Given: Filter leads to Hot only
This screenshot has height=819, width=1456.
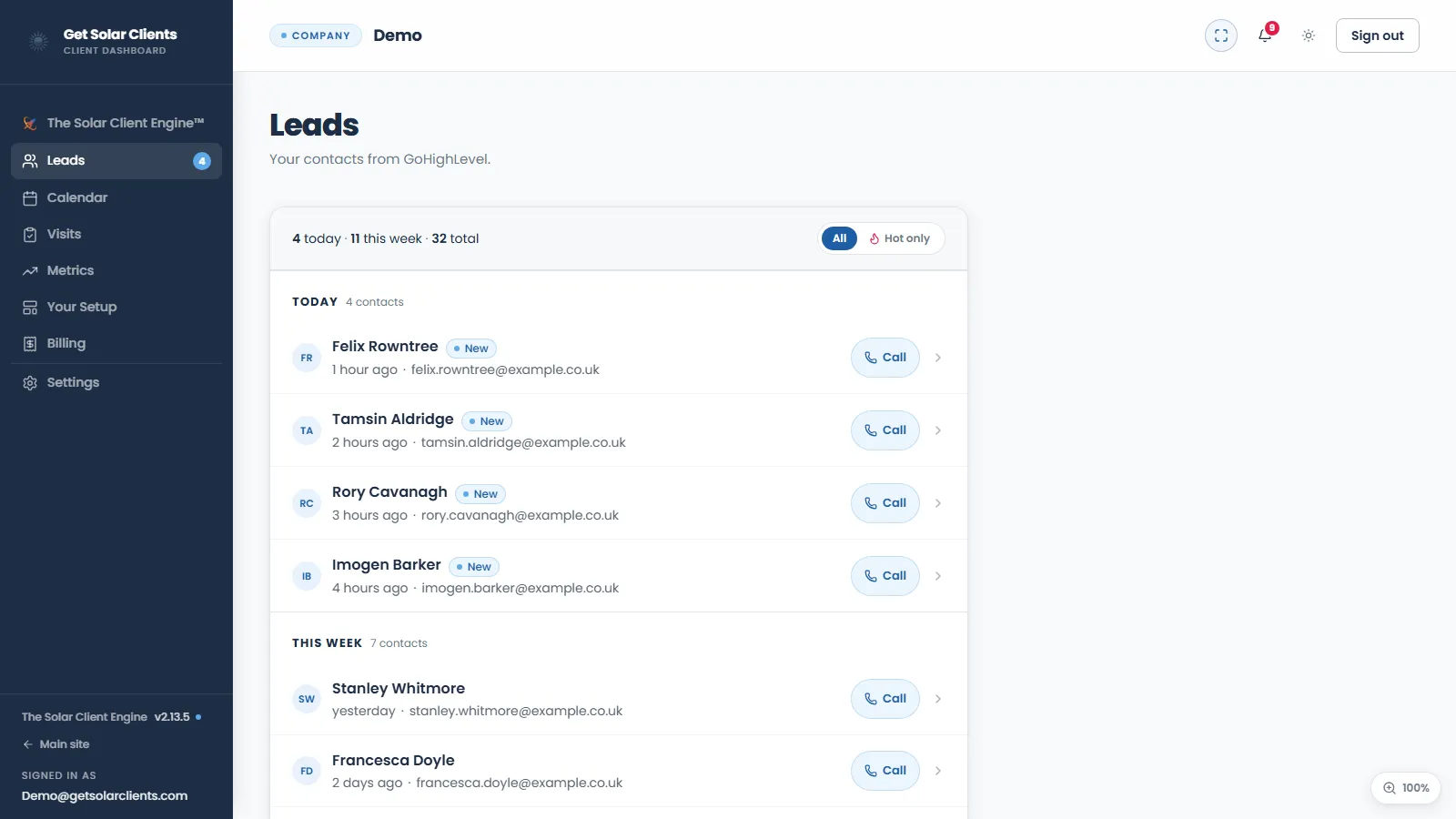Looking at the screenshot, I should 899,238.
